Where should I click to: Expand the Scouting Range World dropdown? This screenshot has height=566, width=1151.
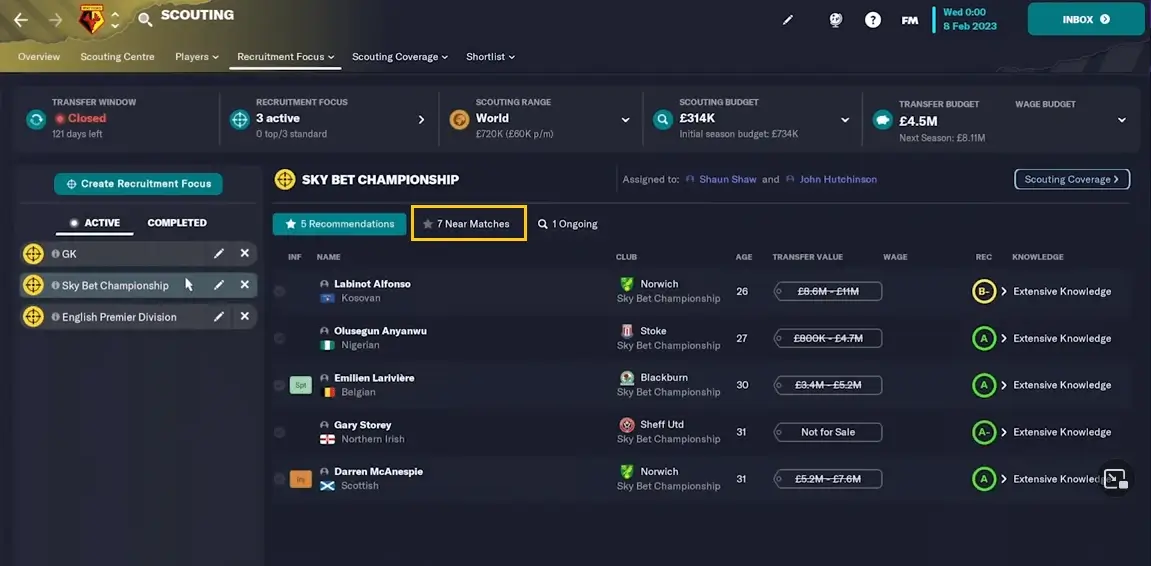[625, 120]
